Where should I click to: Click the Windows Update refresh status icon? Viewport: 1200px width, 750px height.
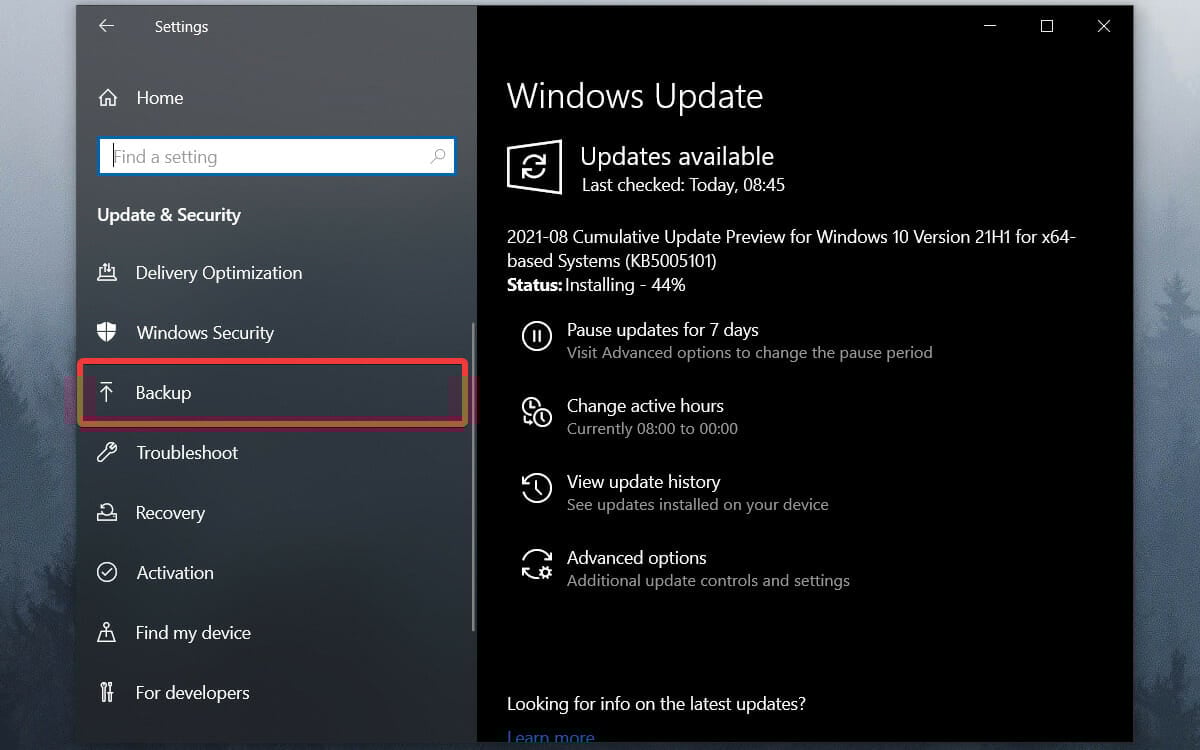pyautogui.click(x=534, y=167)
